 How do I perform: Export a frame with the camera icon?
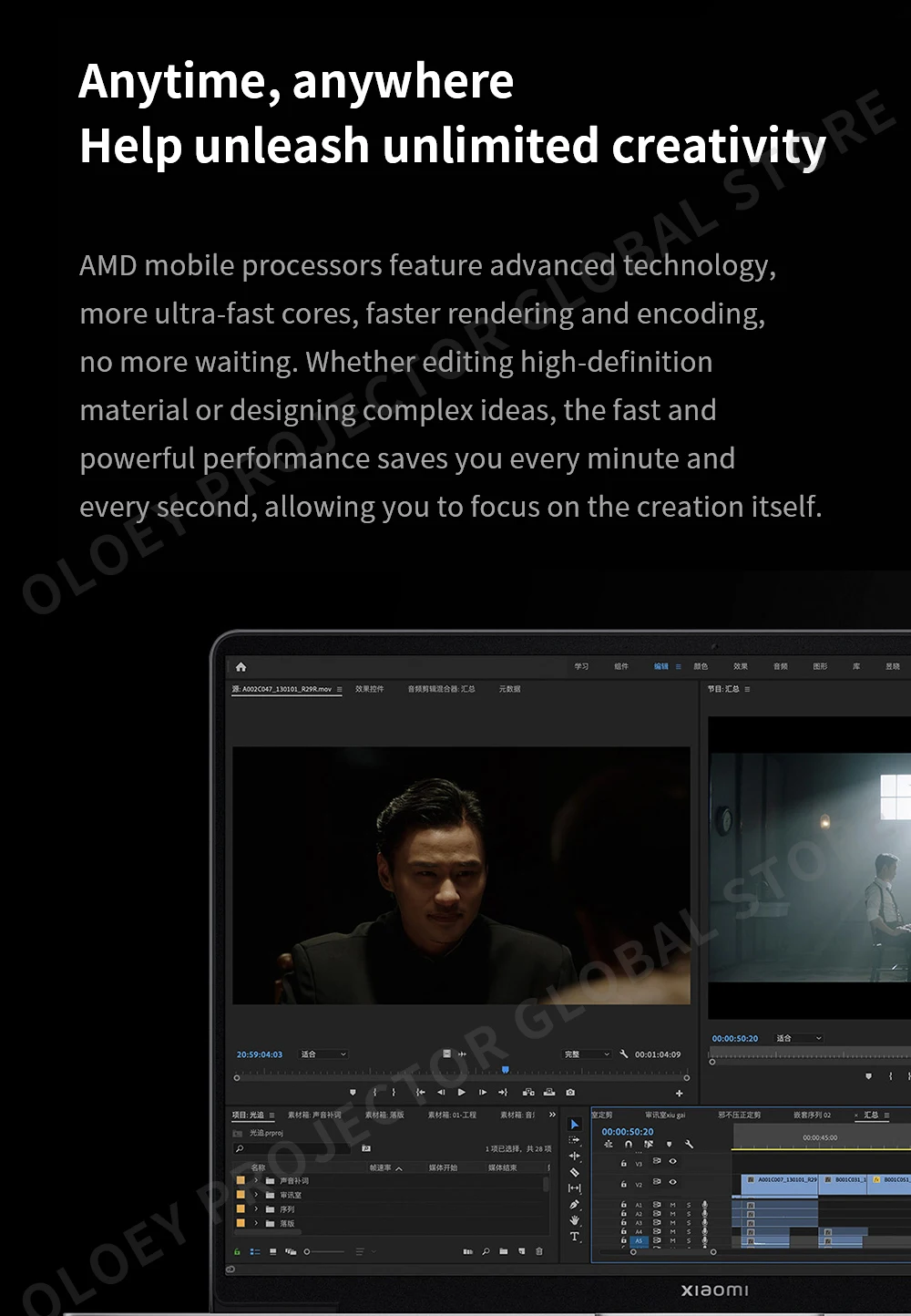pyautogui.click(x=569, y=1093)
